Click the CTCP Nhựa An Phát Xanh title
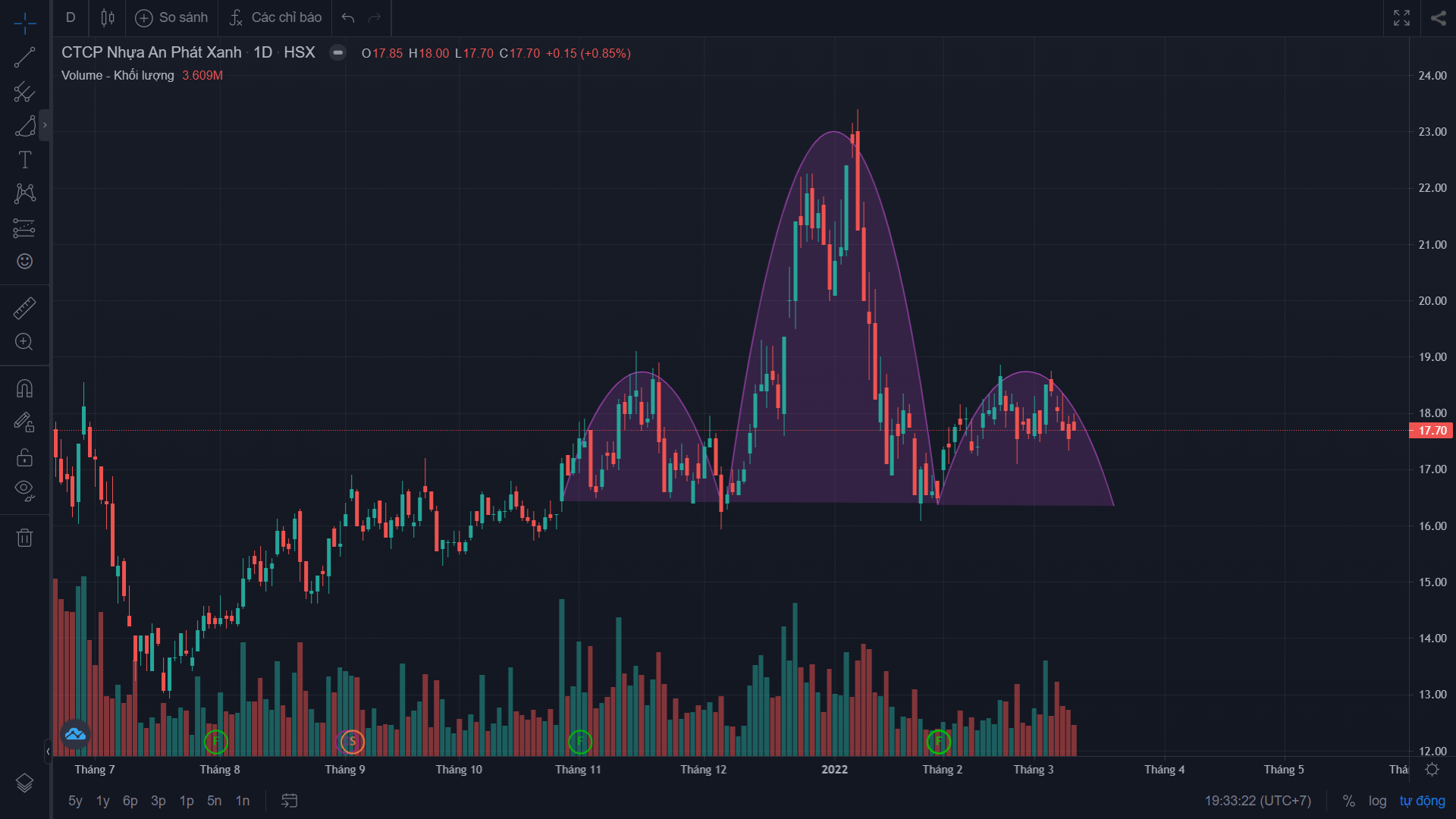The image size is (1456, 819). point(152,52)
